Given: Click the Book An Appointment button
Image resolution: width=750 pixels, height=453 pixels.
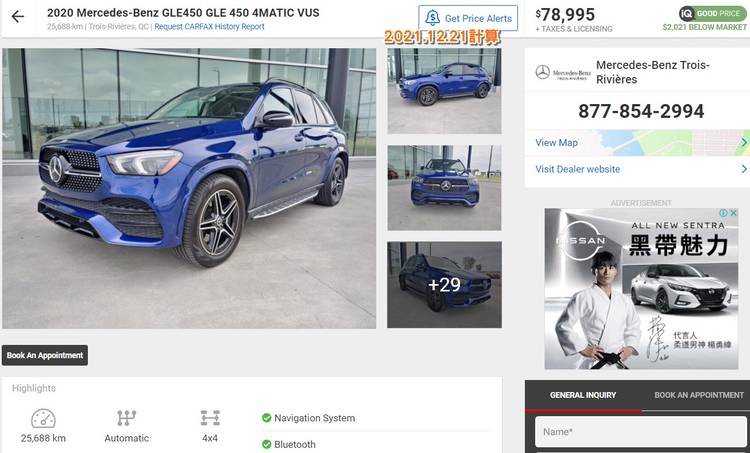Looking at the screenshot, I should [x=45, y=355].
